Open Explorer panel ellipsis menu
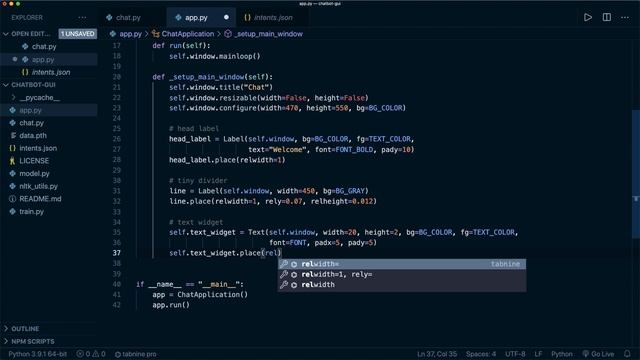The width and height of the screenshot is (640, 360). 82,18
